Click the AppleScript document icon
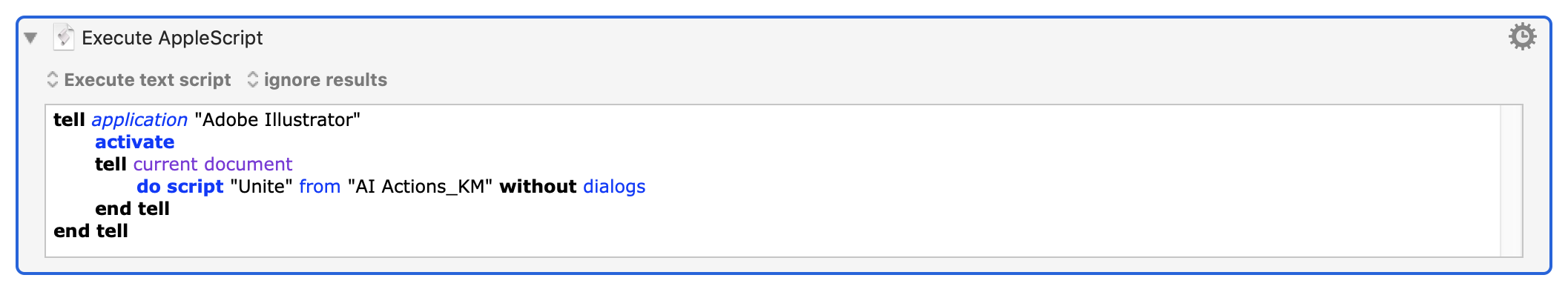The width and height of the screenshot is (1568, 295). [64, 37]
